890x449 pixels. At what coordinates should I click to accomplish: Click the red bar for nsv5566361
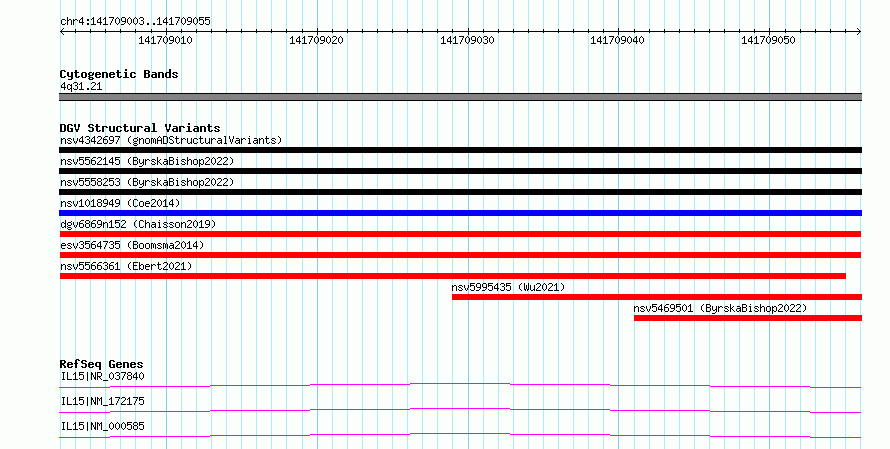click(452, 276)
